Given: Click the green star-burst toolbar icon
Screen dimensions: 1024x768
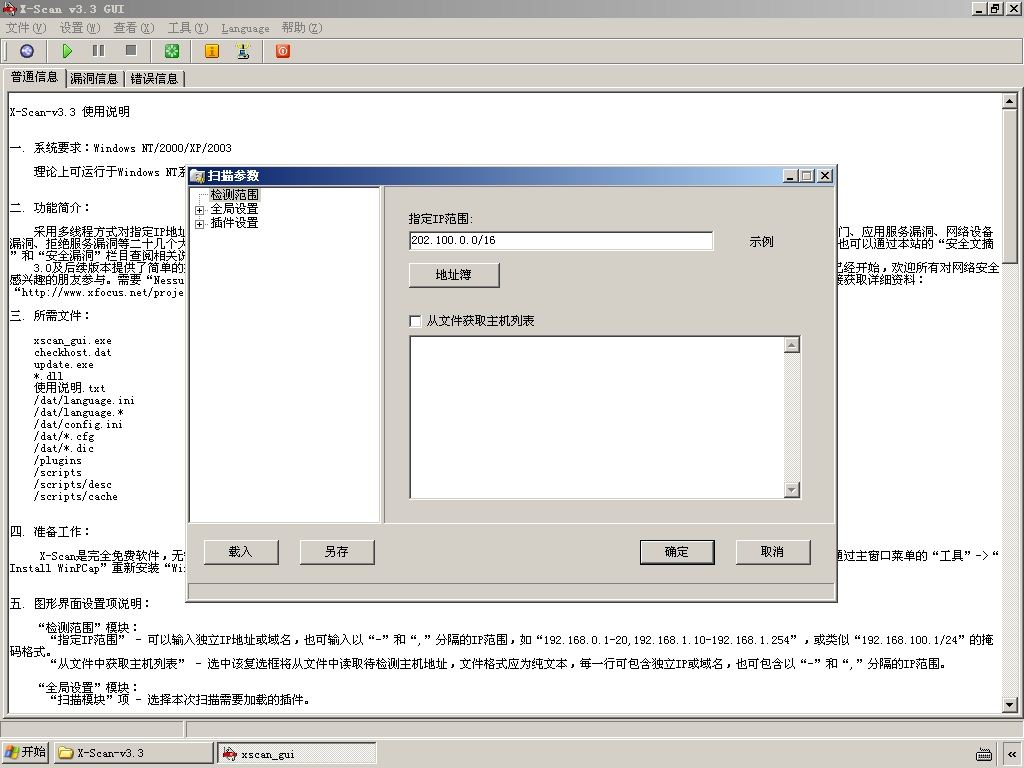Looking at the screenshot, I should point(172,51).
